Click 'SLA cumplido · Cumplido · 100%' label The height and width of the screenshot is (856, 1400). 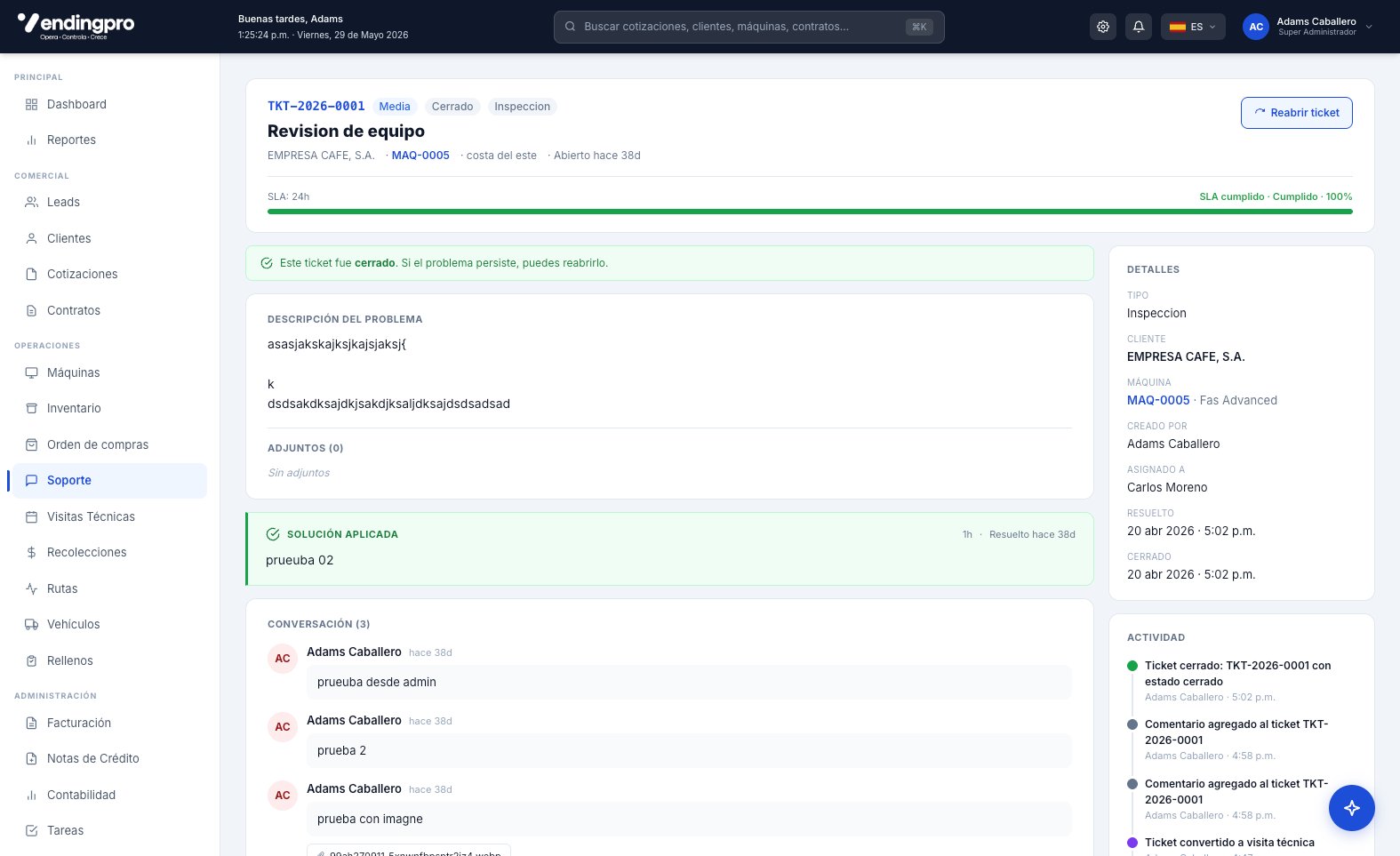tap(1276, 197)
